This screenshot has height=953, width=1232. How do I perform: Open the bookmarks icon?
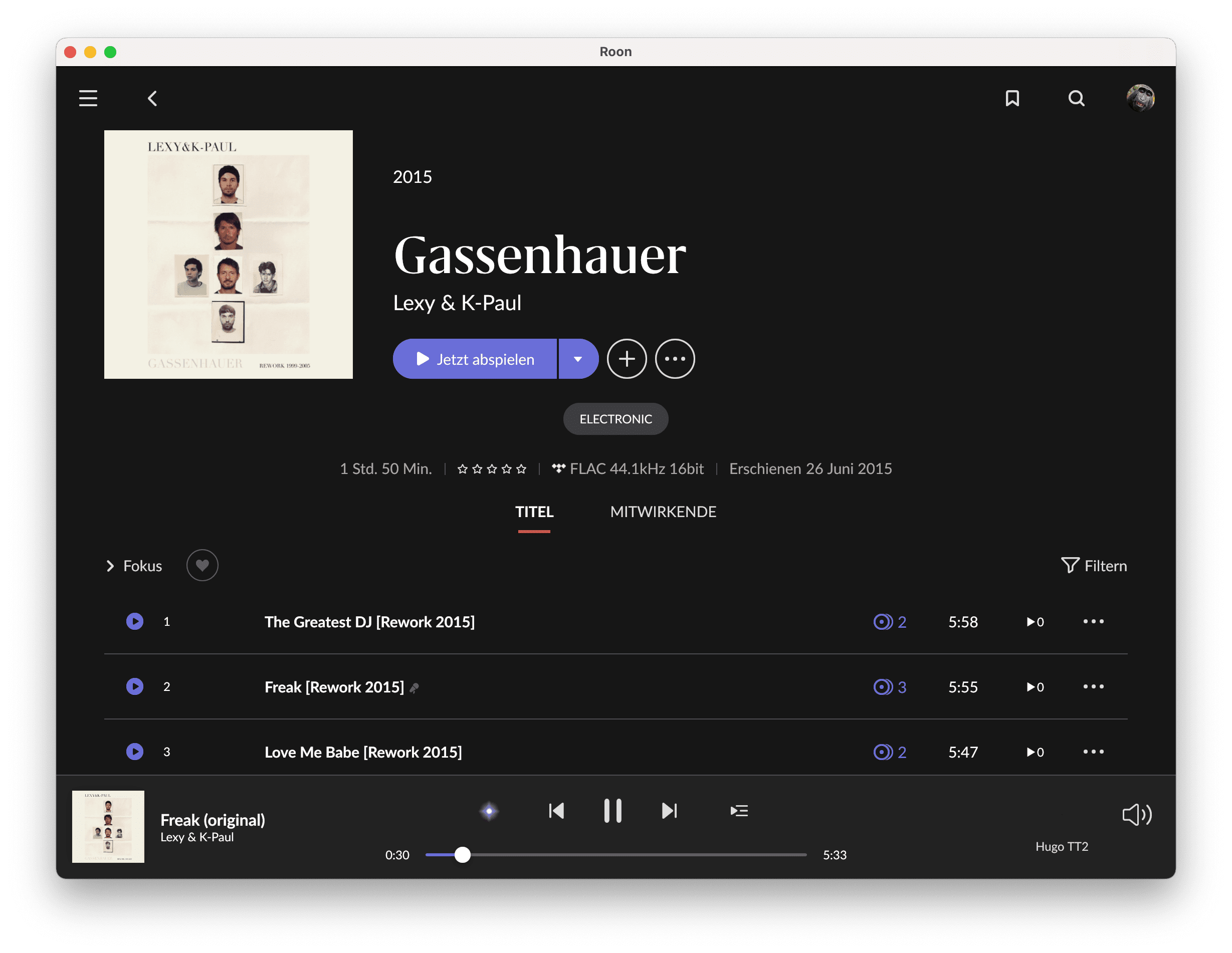(1012, 98)
